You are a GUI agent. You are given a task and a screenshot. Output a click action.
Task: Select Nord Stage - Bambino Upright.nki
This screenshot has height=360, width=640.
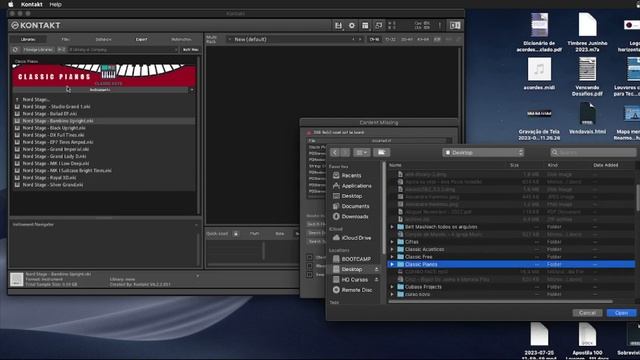(x=58, y=121)
